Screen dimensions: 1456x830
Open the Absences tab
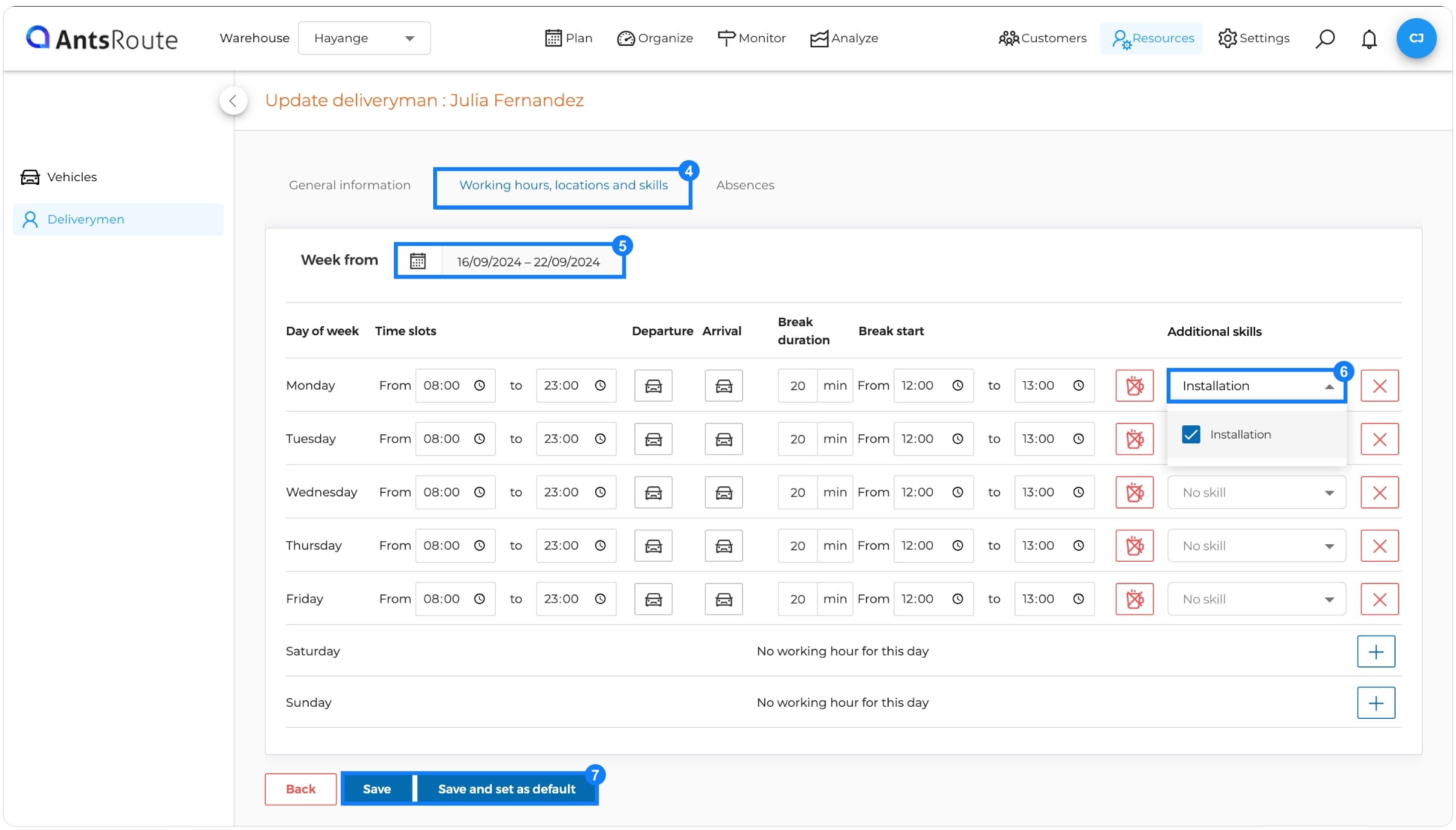[x=745, y=185]
